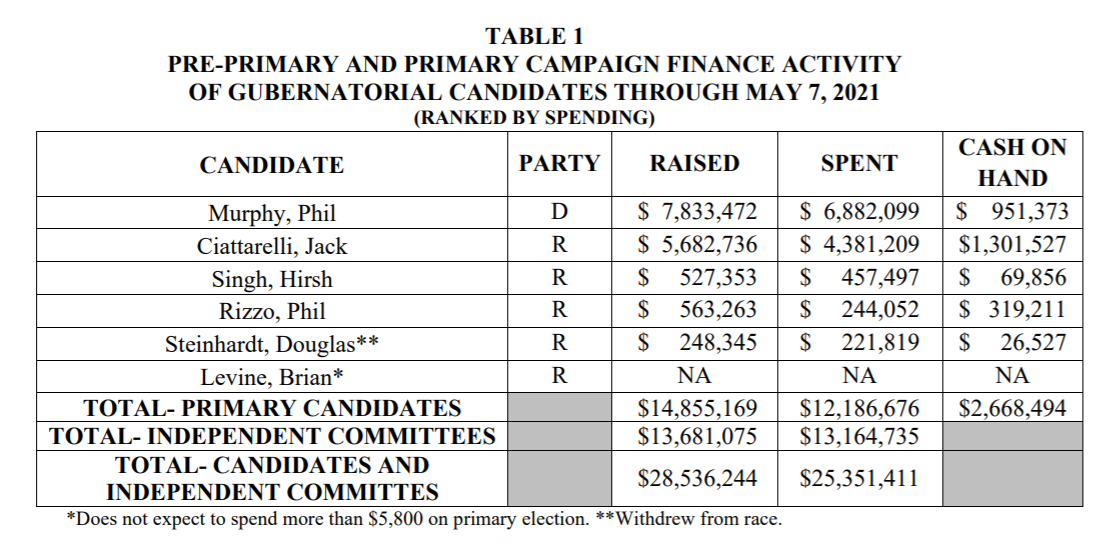Click the PARTY column header

pos(559,163)
